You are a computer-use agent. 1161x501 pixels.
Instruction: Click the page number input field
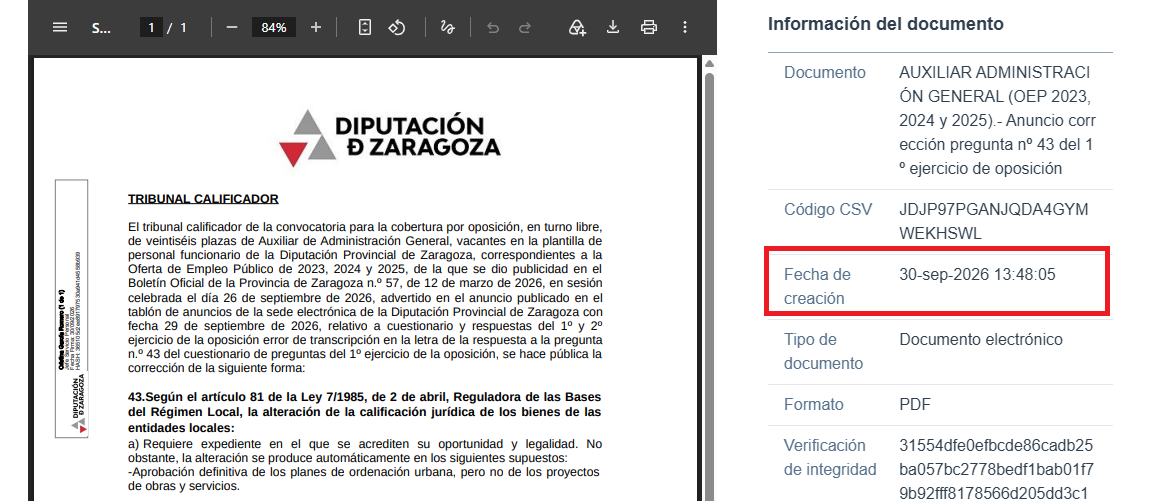[151, 27]
